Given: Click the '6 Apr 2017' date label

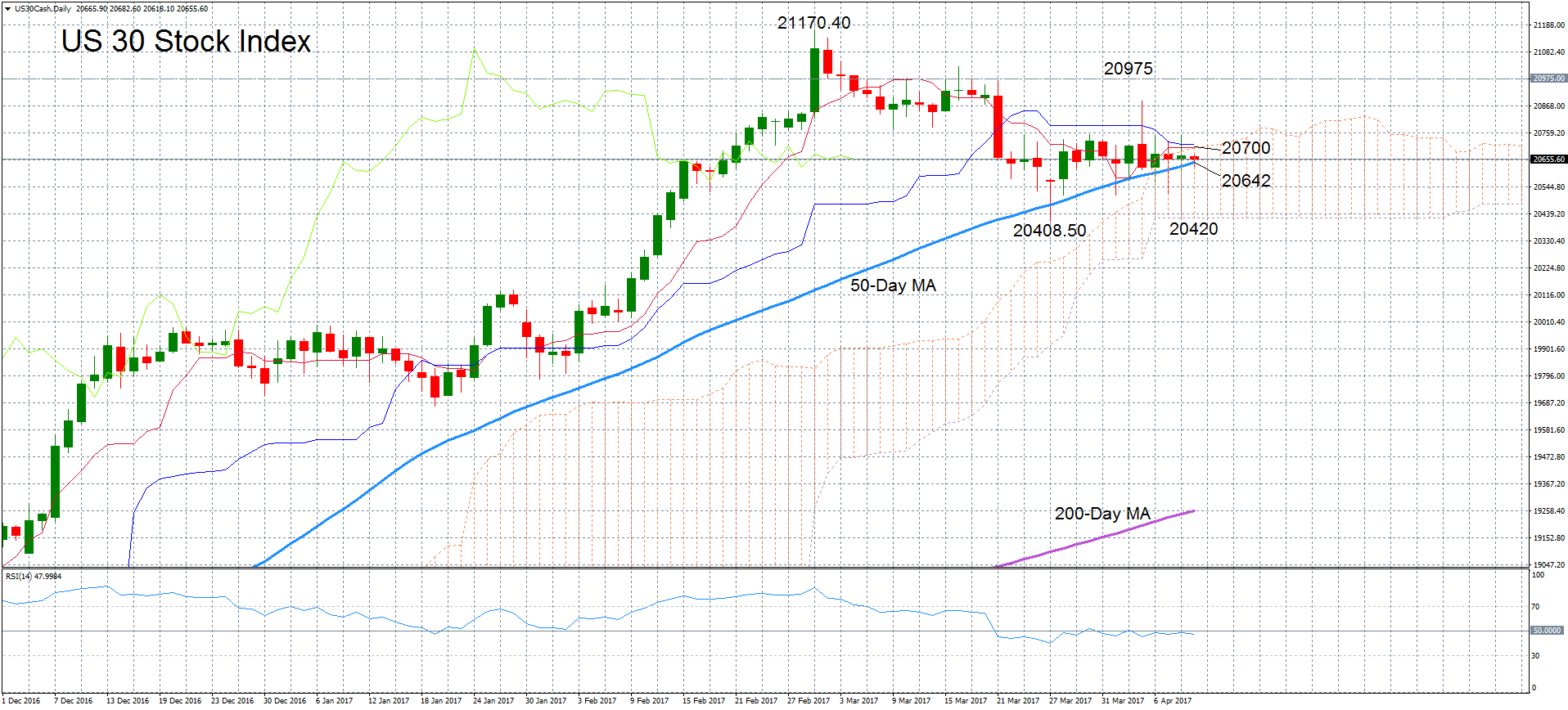Looking at the screenshot, I should pos(1173,701).
